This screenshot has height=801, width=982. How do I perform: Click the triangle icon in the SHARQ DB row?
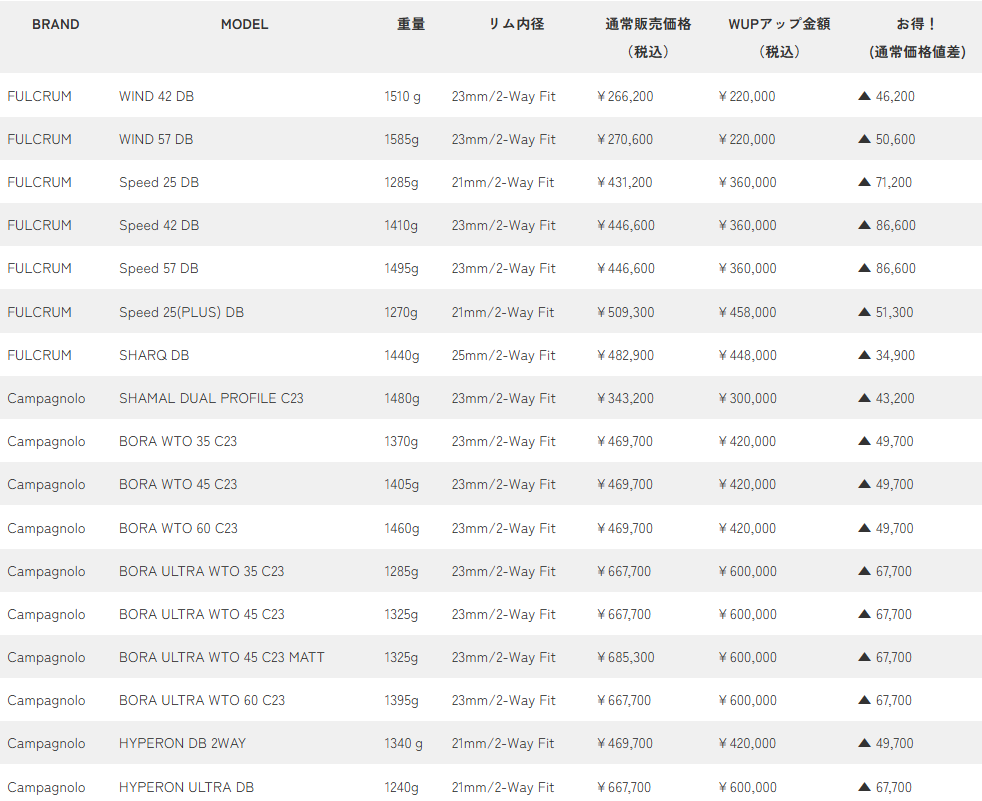(865, 356)
